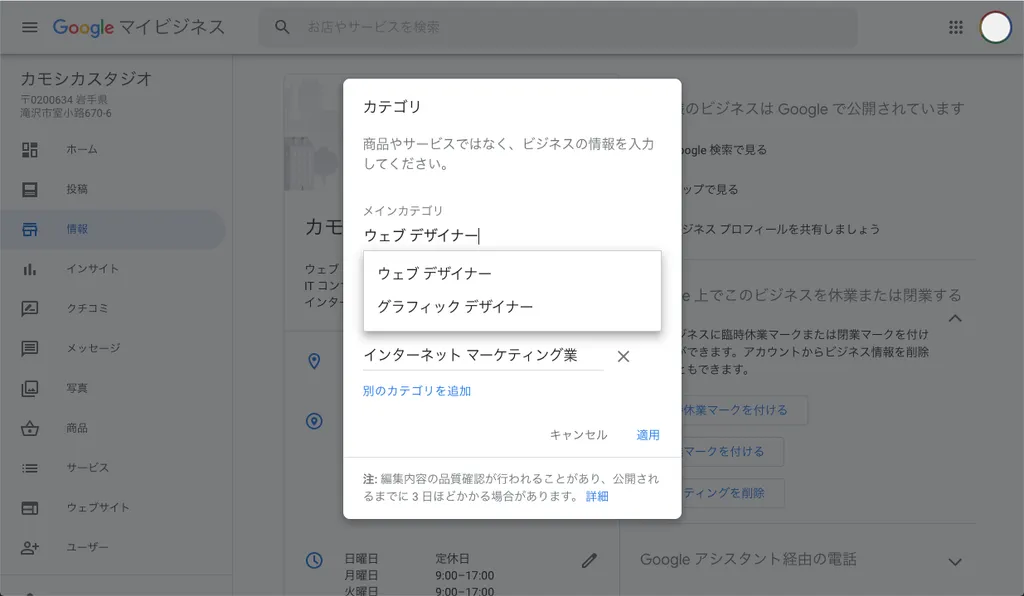1024x596 pixels.
Task: Click the service area target icon
Action: point(314,421)
